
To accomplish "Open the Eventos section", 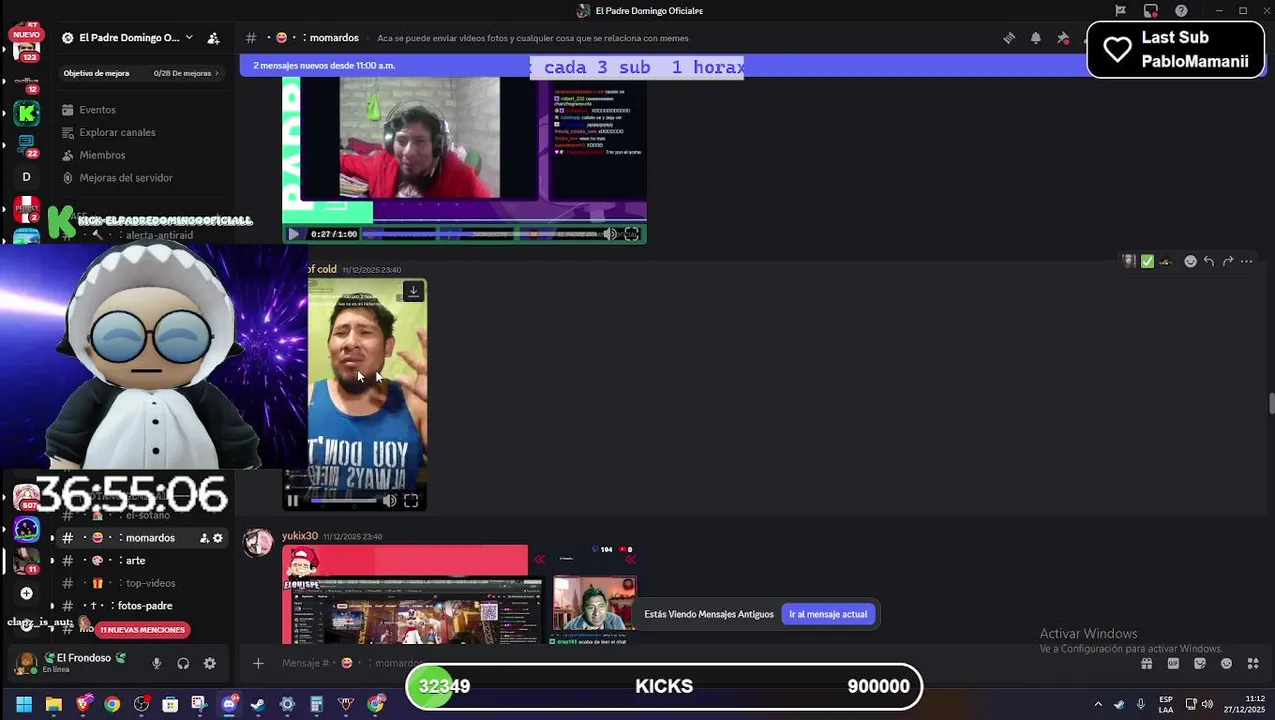I will click(98, 110).
